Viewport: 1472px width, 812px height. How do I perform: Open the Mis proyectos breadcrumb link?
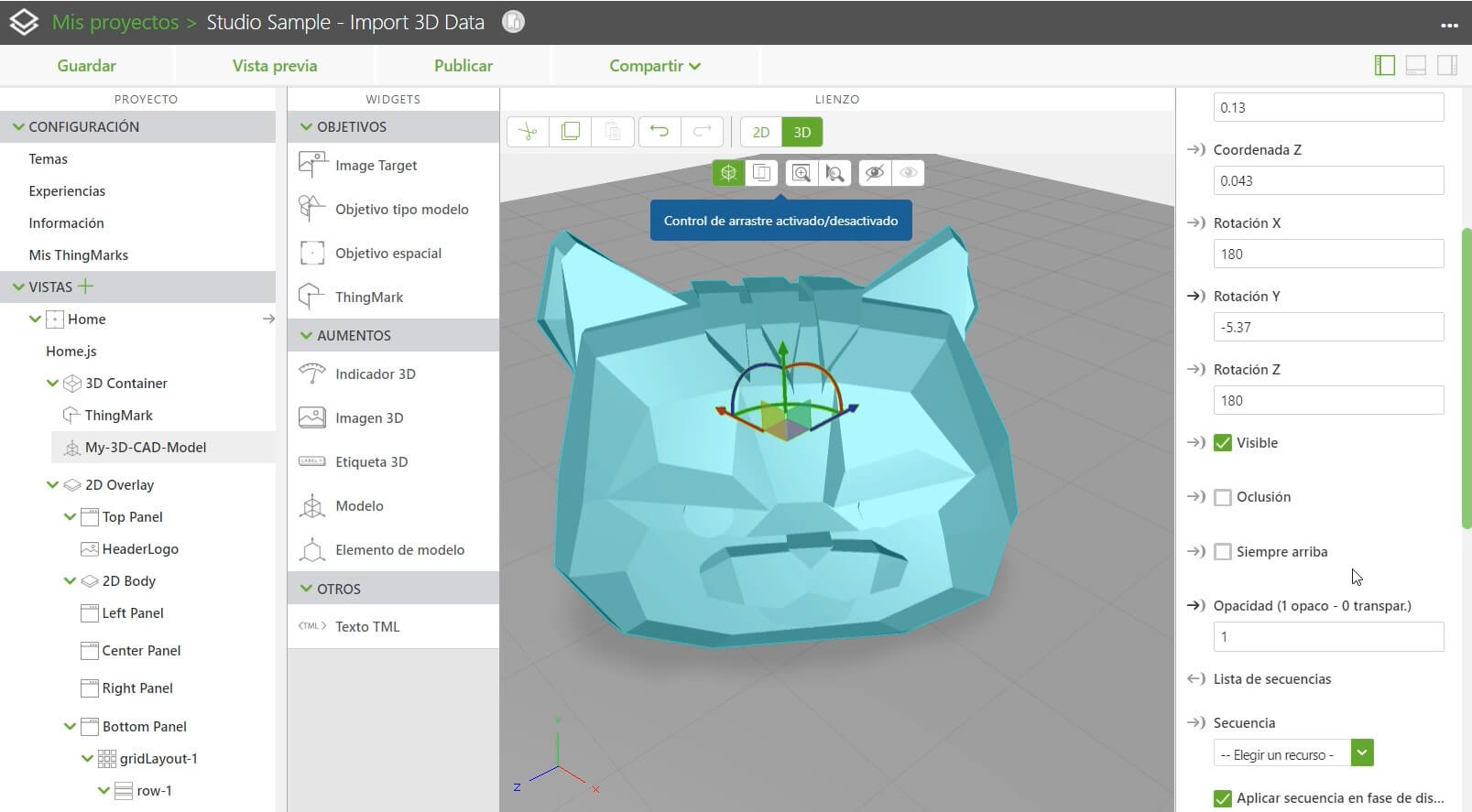pos(115,22)
